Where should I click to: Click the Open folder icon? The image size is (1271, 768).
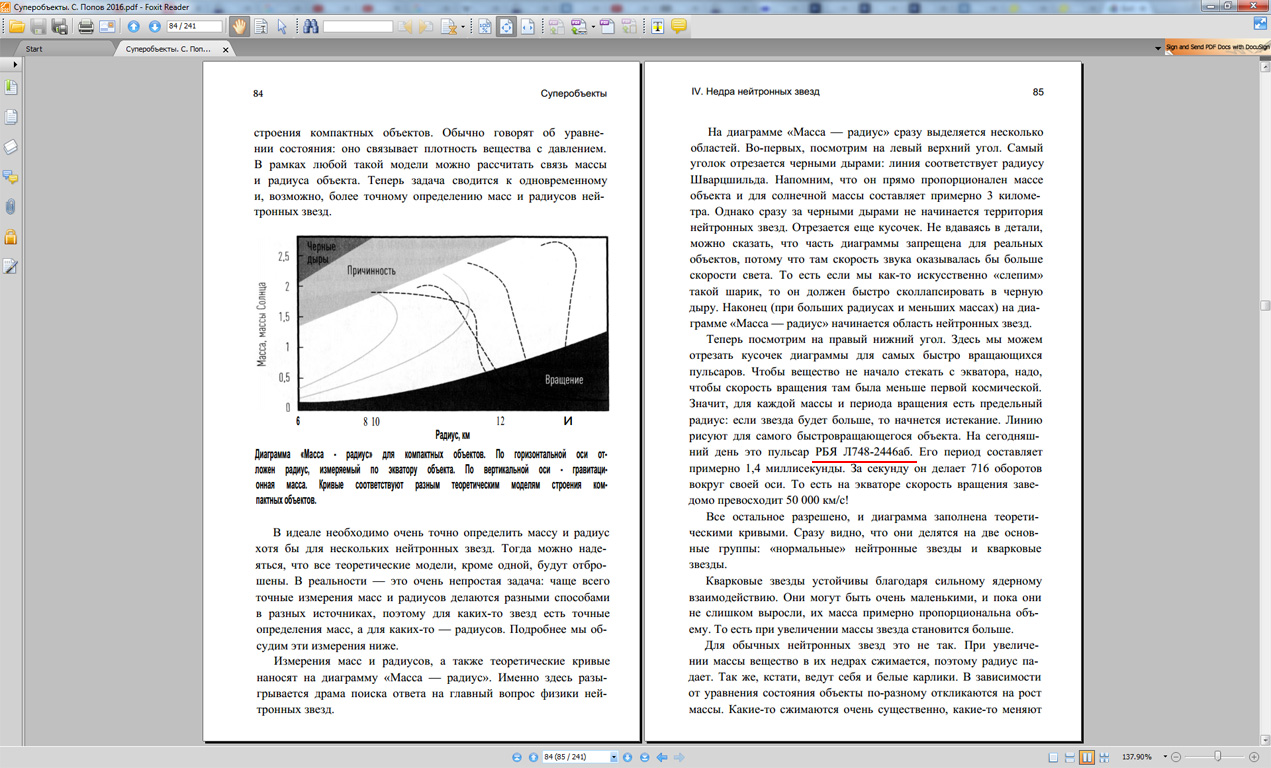coord(17,27)
